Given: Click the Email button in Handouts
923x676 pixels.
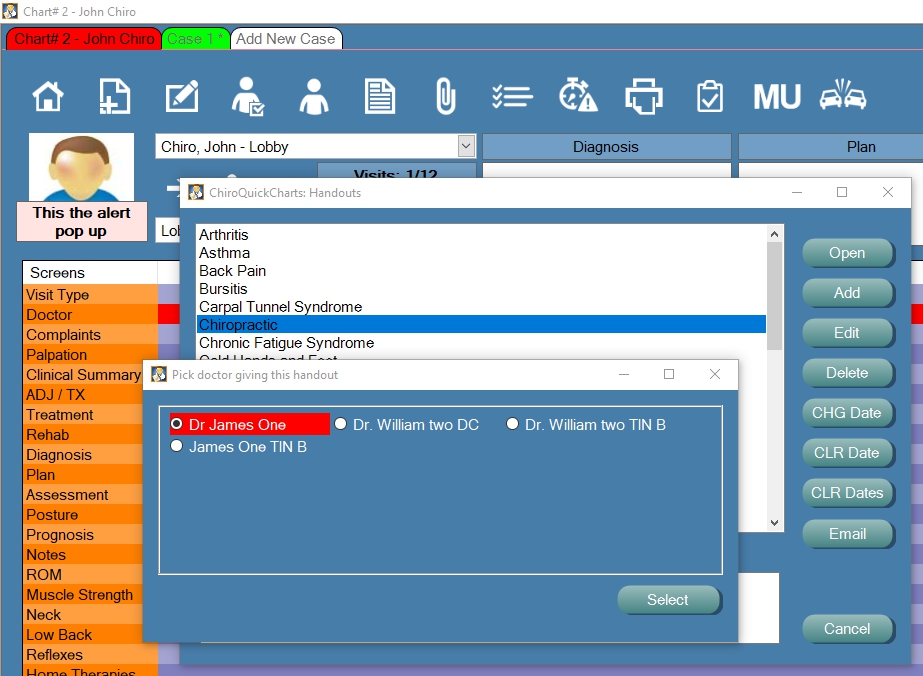Looking at the screenshot, I should click(847, 534).
